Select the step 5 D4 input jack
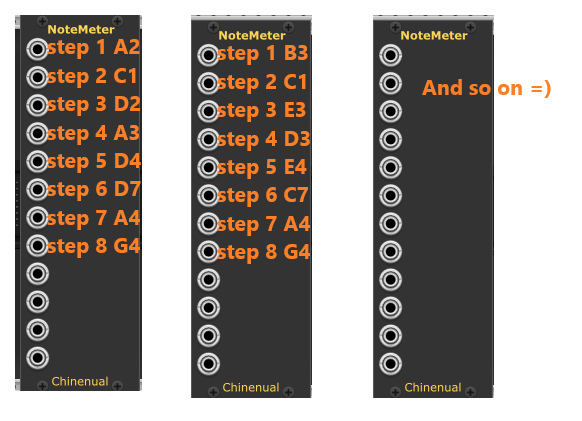Image resolution: width=582 pixels, height=421 pixels. (x=37, y=161)
